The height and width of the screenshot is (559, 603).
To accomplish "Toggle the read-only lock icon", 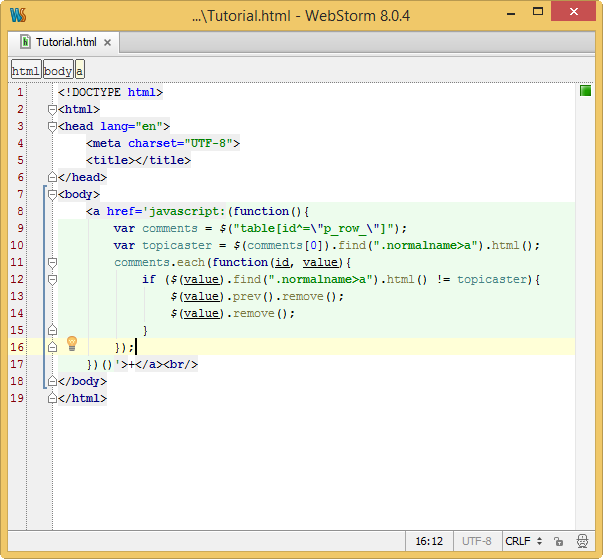I will (x=558, y=541).
